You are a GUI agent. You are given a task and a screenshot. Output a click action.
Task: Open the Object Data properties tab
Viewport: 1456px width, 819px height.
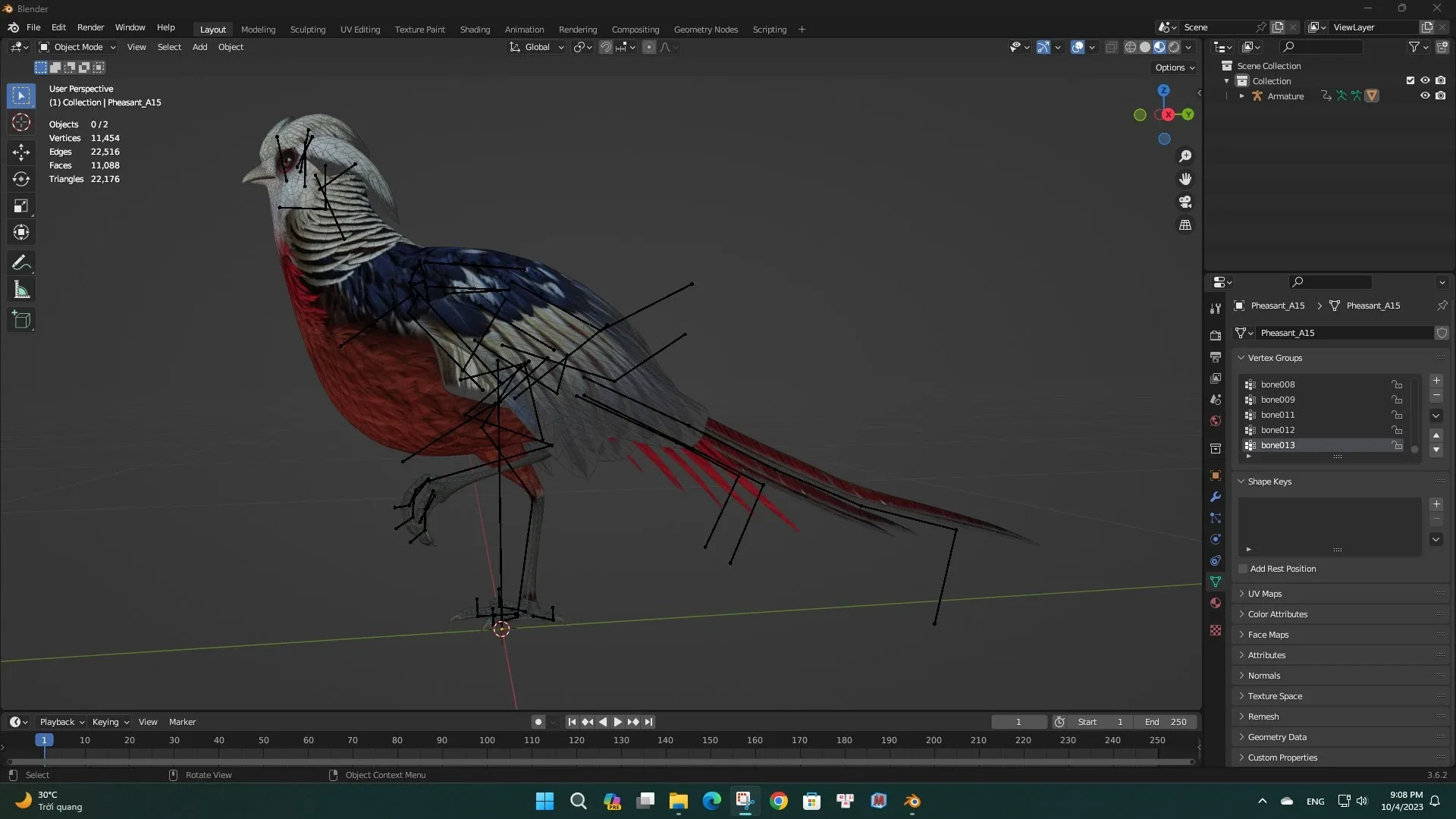point(1216,582)
